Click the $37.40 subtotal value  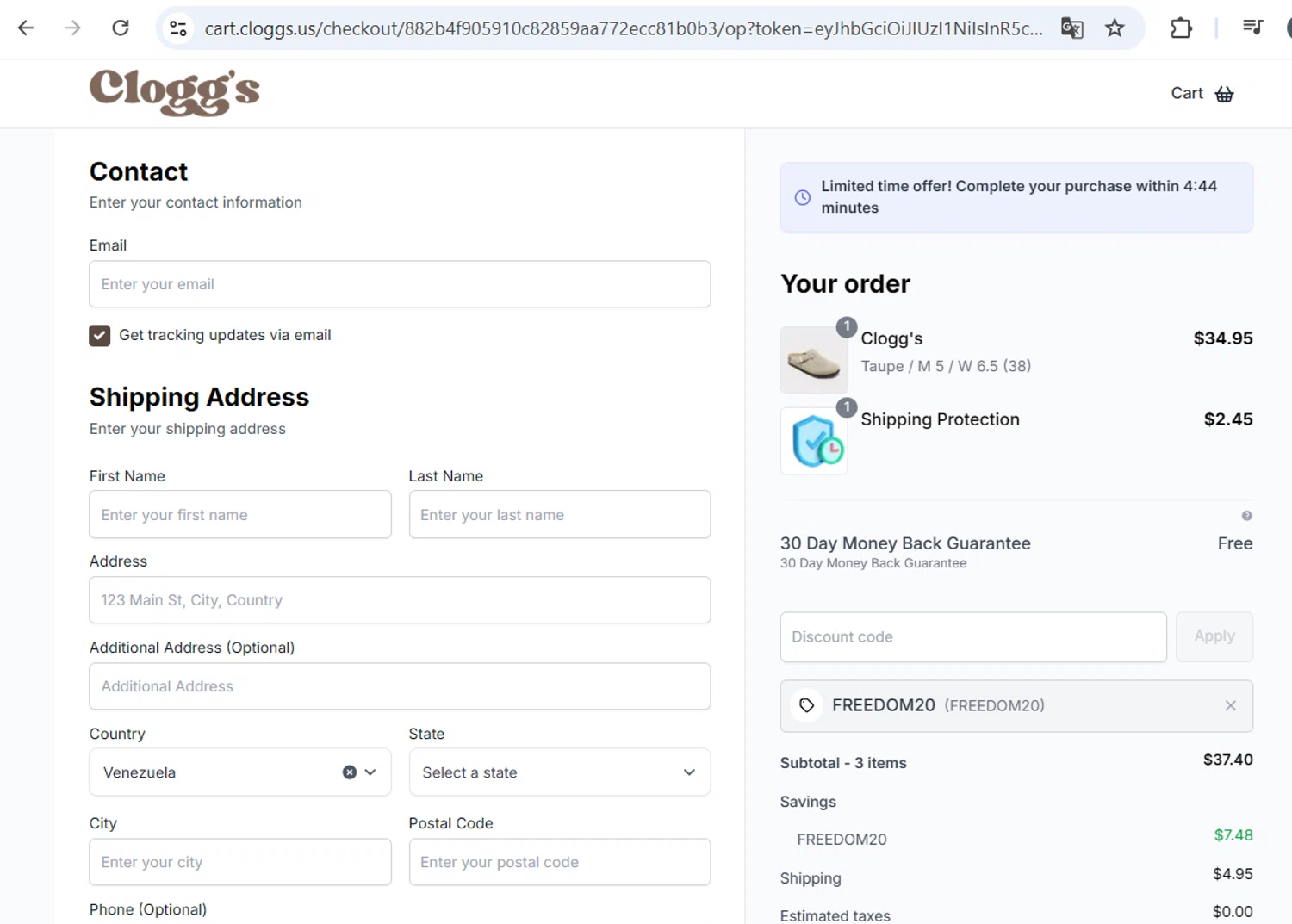[x=1228, y=760]
